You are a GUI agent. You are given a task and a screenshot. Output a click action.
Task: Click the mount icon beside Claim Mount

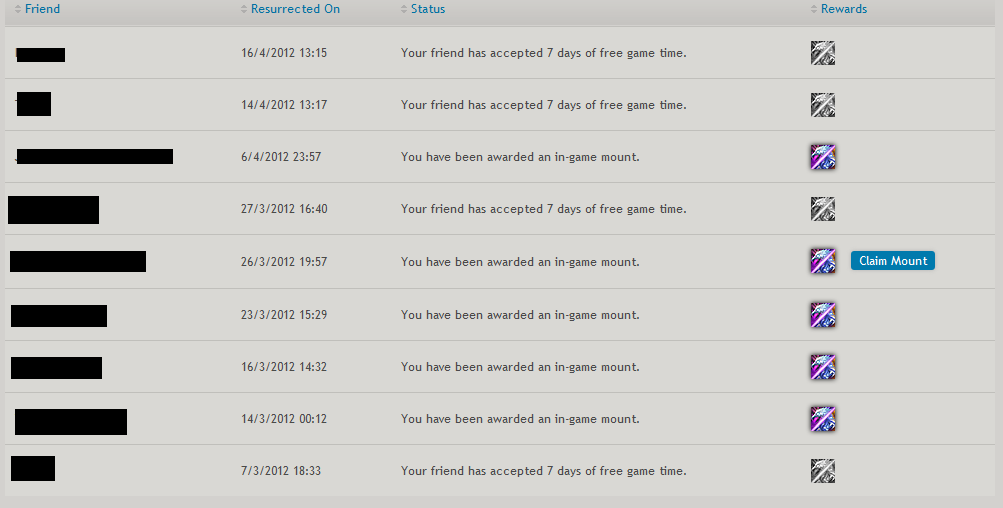823,261
